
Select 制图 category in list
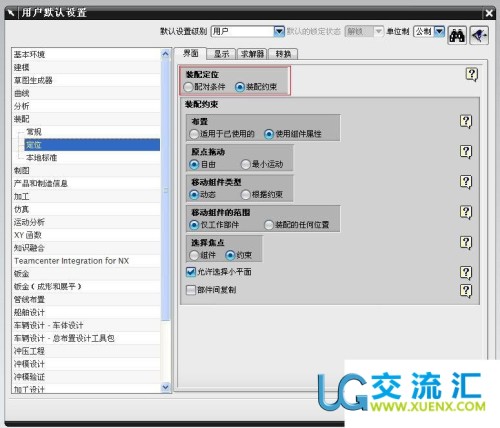[x=22, y=171]
